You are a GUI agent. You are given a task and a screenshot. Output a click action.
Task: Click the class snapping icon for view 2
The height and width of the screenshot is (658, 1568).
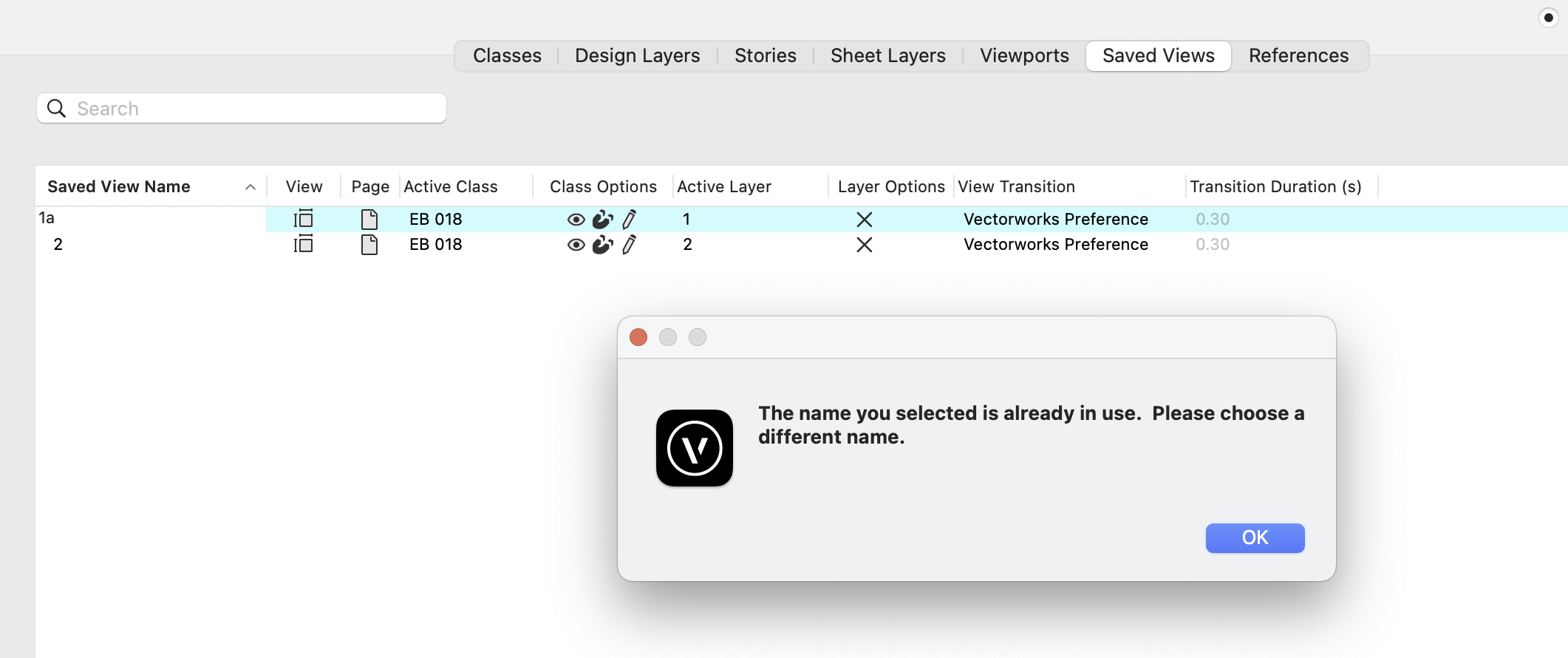(x=603, y=244)
